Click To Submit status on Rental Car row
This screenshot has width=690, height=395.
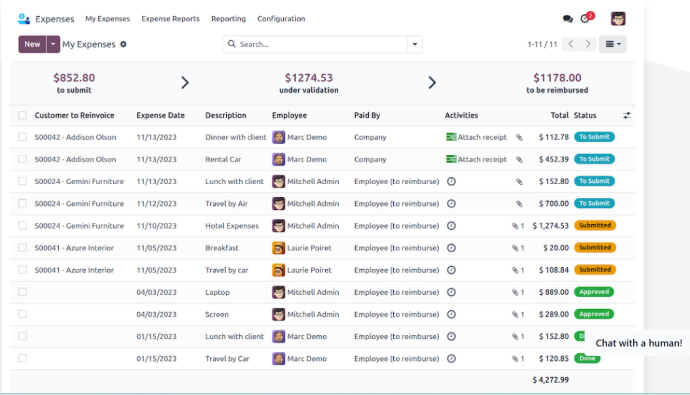point(594,159)
